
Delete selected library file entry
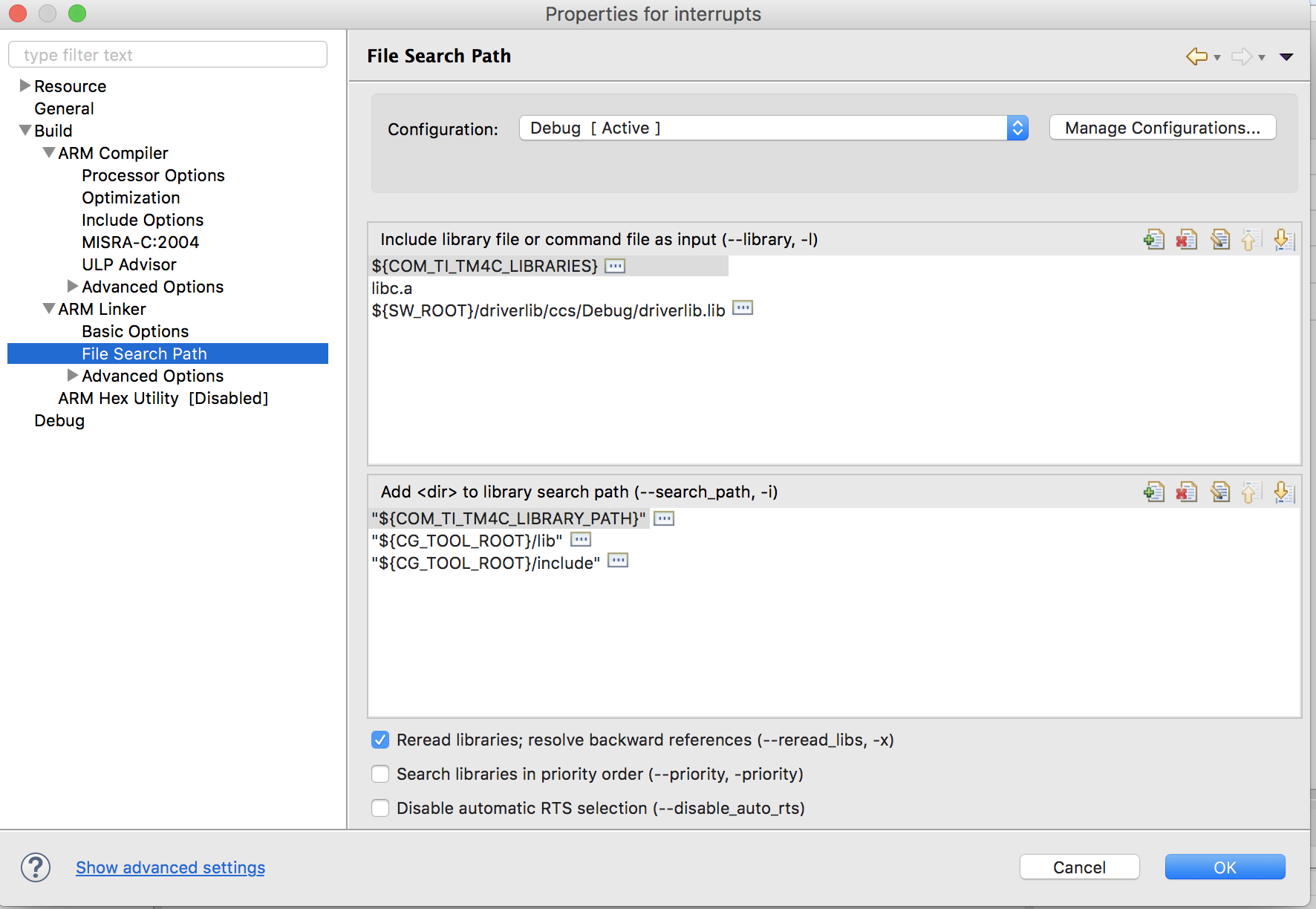pos(1186,239)
